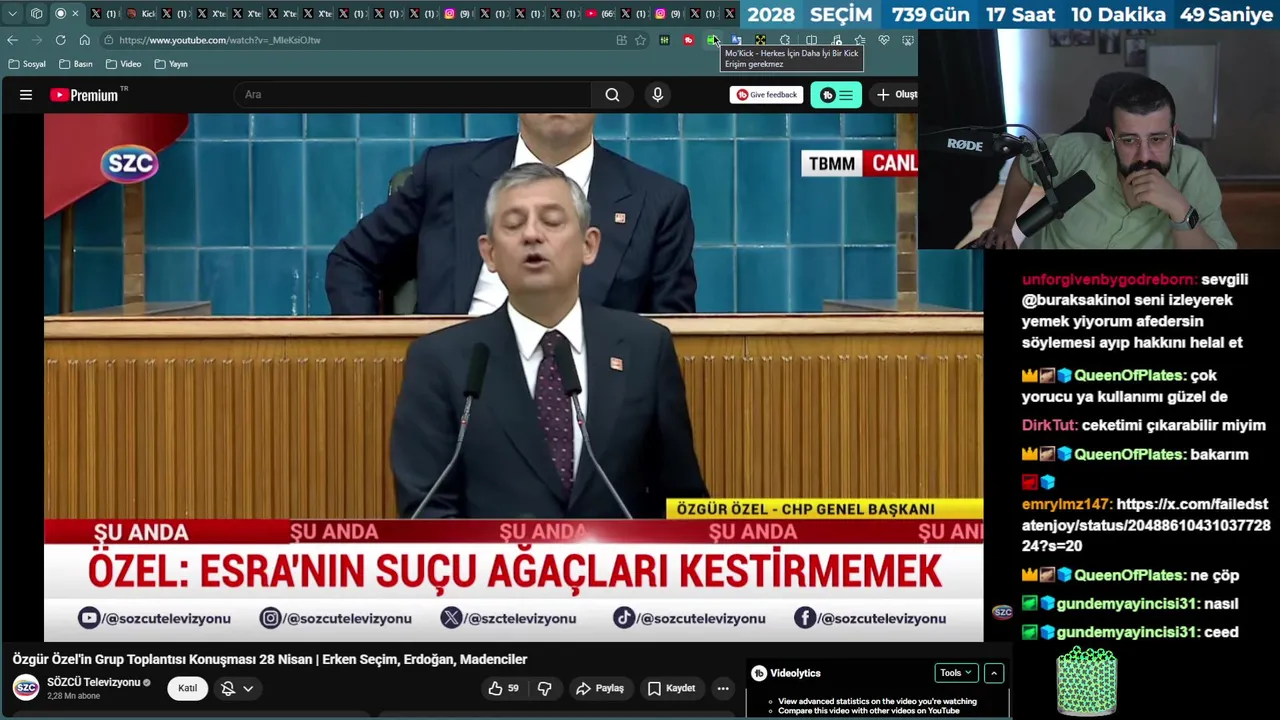This screenshot has width=1280, height=720.
Task: Open the red extension icon in toolbar
Action: pyautogui.click(x=688, y=40)
